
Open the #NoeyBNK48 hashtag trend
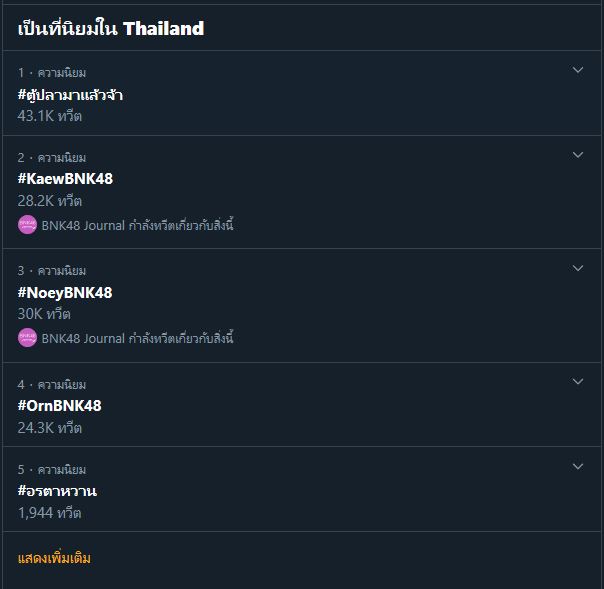[65, 293]
